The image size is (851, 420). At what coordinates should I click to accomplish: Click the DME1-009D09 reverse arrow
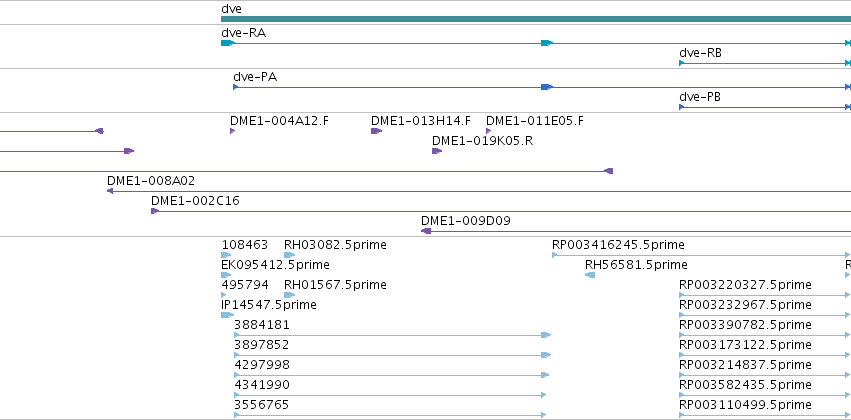click(x=426, y=231)
